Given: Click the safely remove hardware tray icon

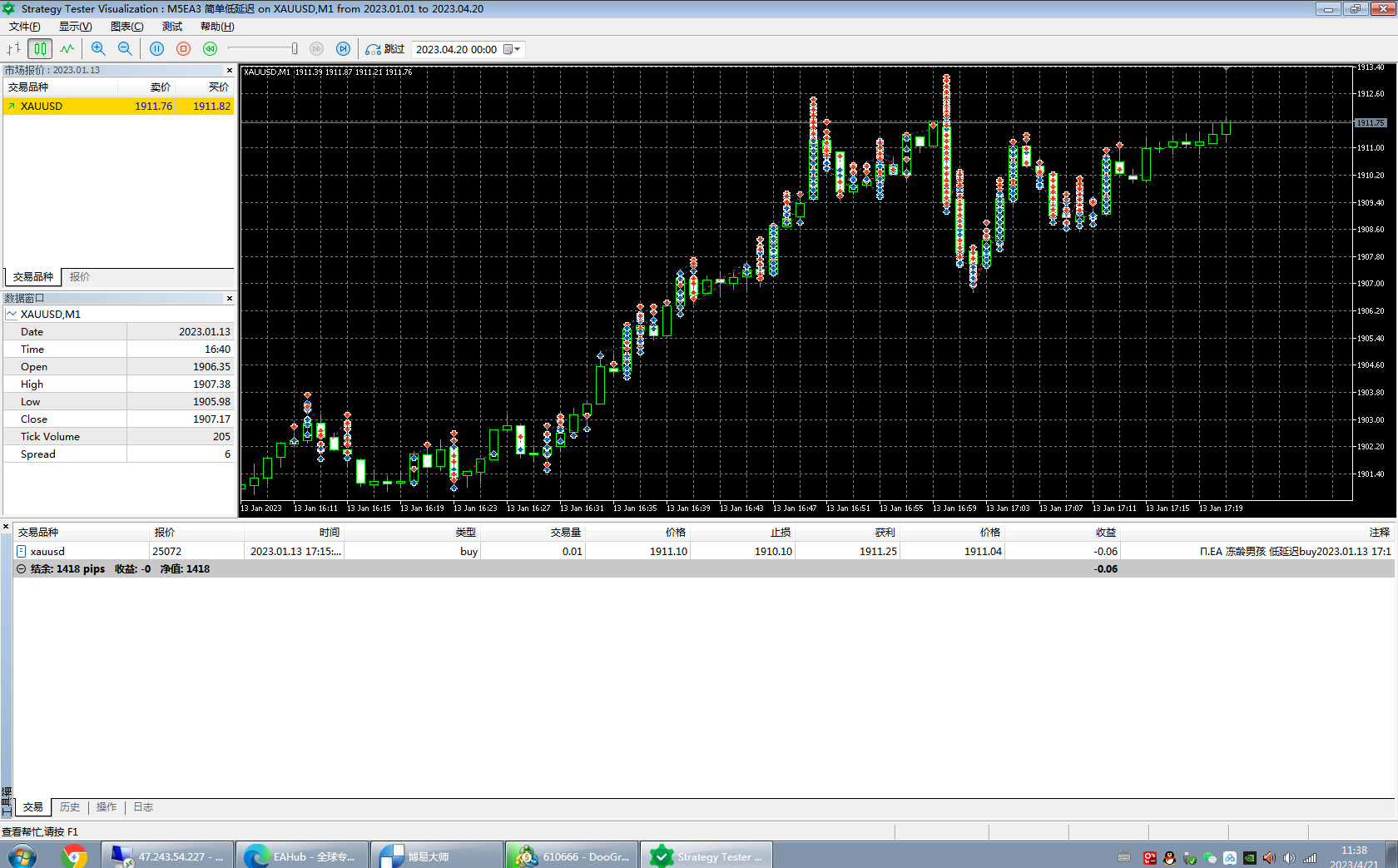Looking at the screenshot, I should (1190, 858).
